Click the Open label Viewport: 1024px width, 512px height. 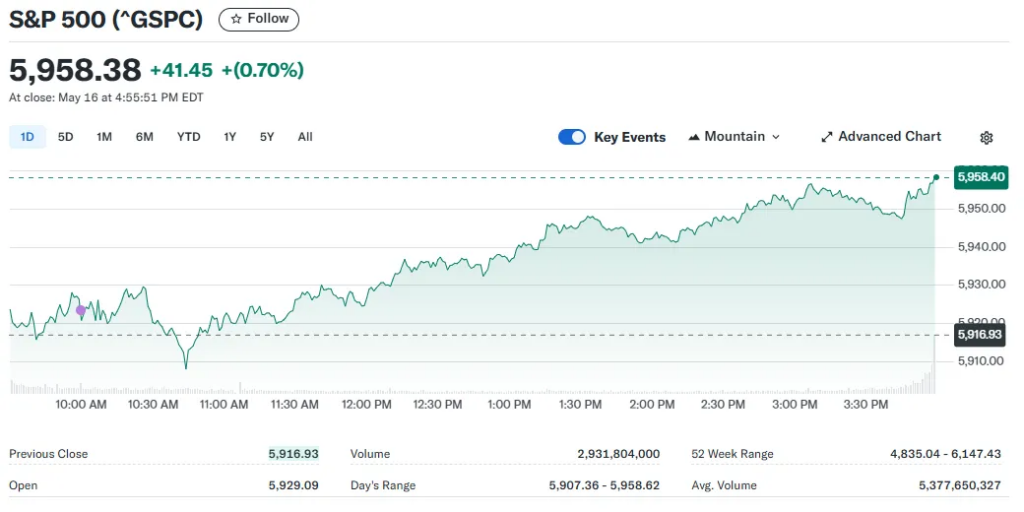point(23,486)
